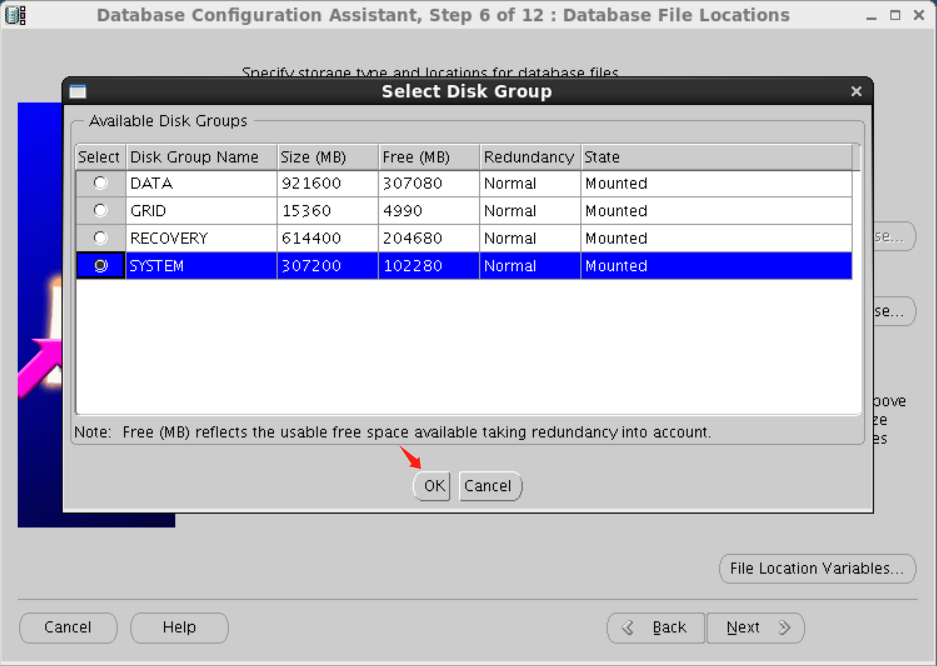Confirm selection with the OK button
The image size is (937, 666).
(432, 486)
